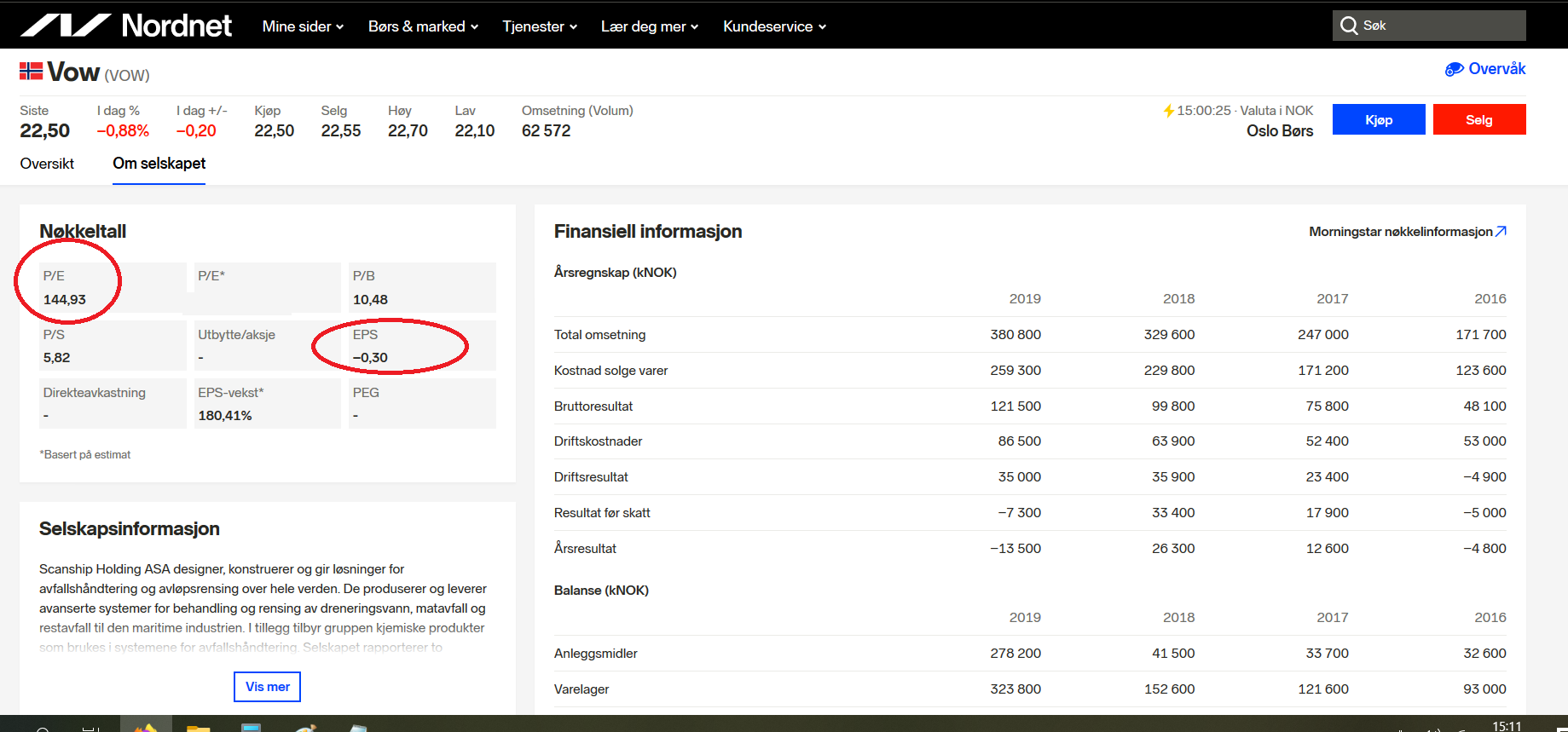The height and width of the screenshot is (732, 1568).
Task: Click the P/S value 5,82
Action: coord(57,358)
